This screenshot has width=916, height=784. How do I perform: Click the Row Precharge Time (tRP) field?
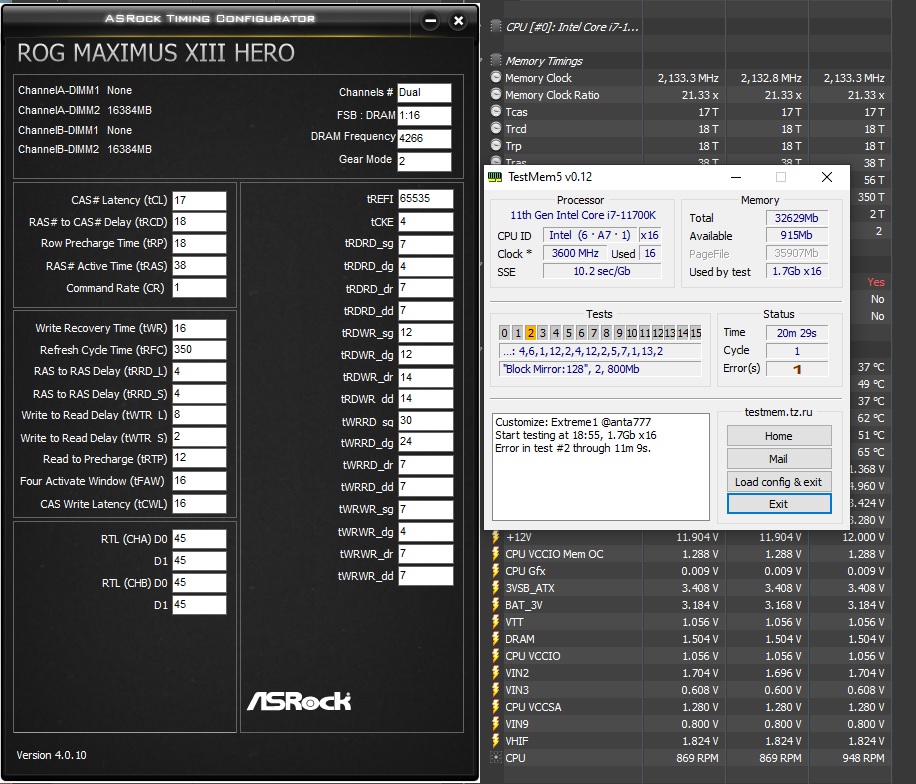[199, 243]
